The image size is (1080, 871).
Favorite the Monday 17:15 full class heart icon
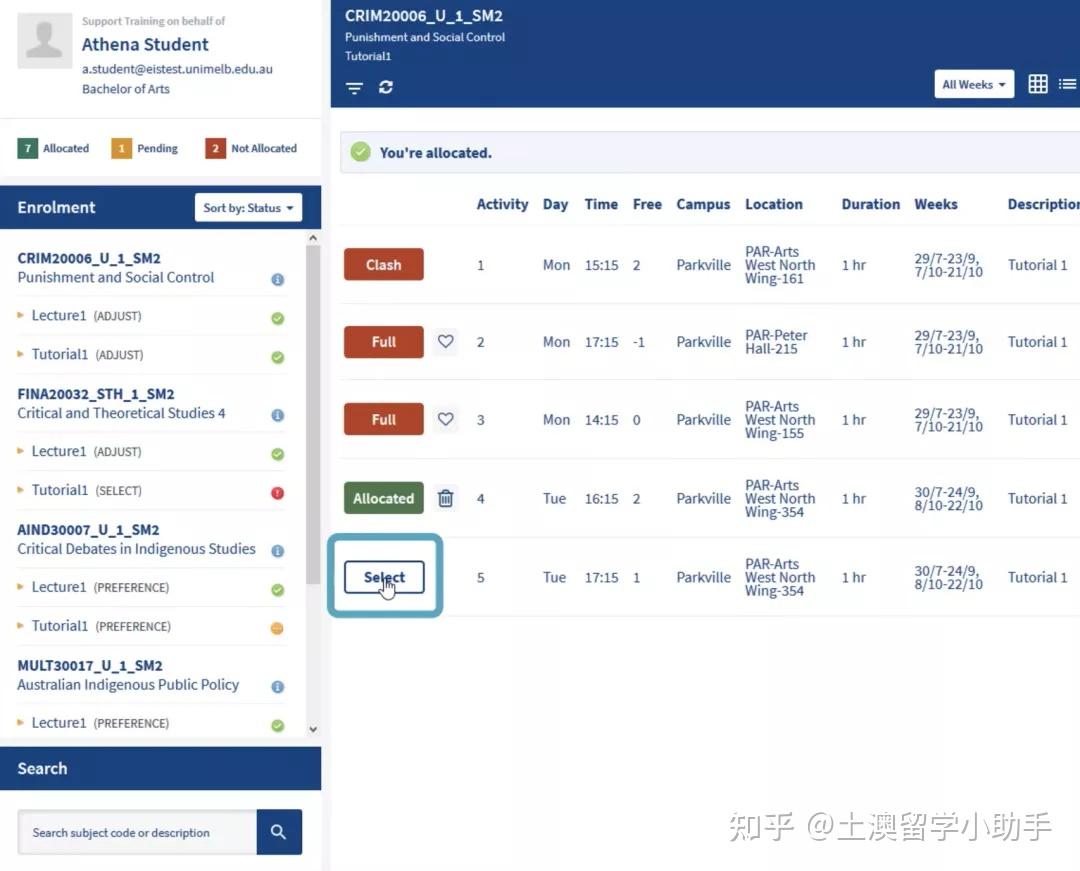[445, 341]
